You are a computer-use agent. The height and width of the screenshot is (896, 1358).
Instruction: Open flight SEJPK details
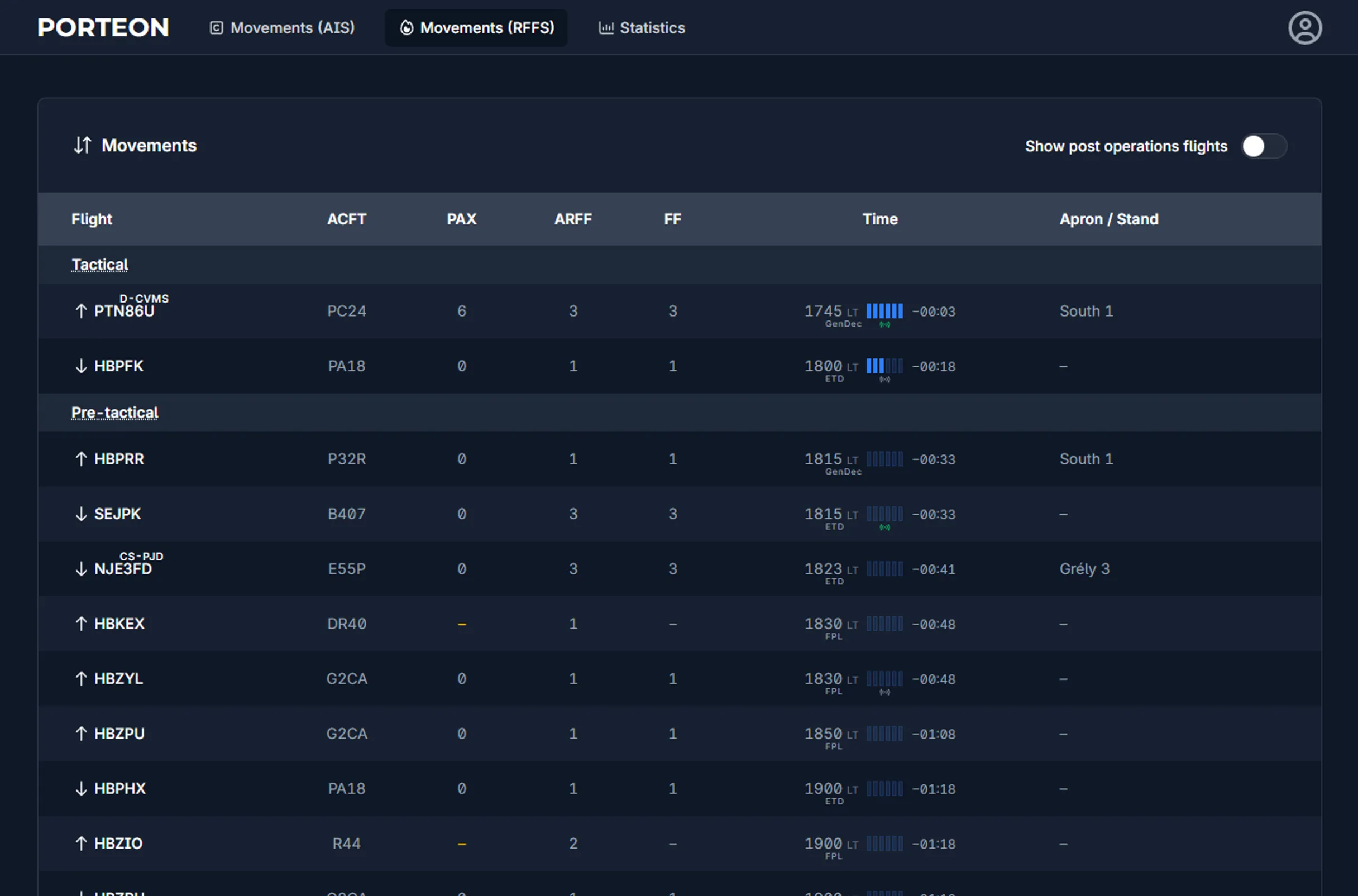click(117, 514)
